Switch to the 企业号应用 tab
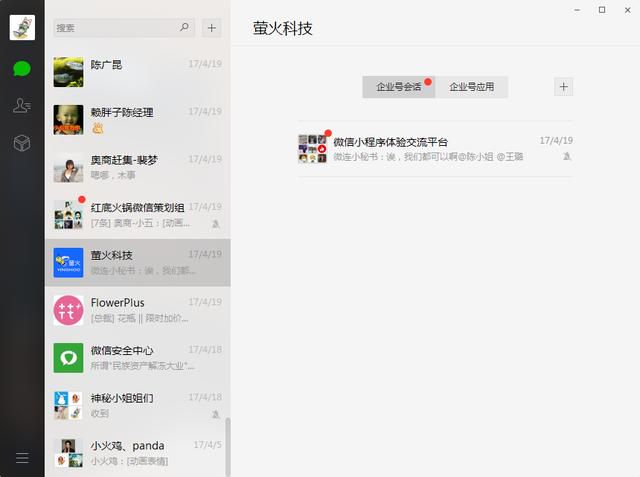The width and height of the screenshot is (640, 477). pos(471,87)
